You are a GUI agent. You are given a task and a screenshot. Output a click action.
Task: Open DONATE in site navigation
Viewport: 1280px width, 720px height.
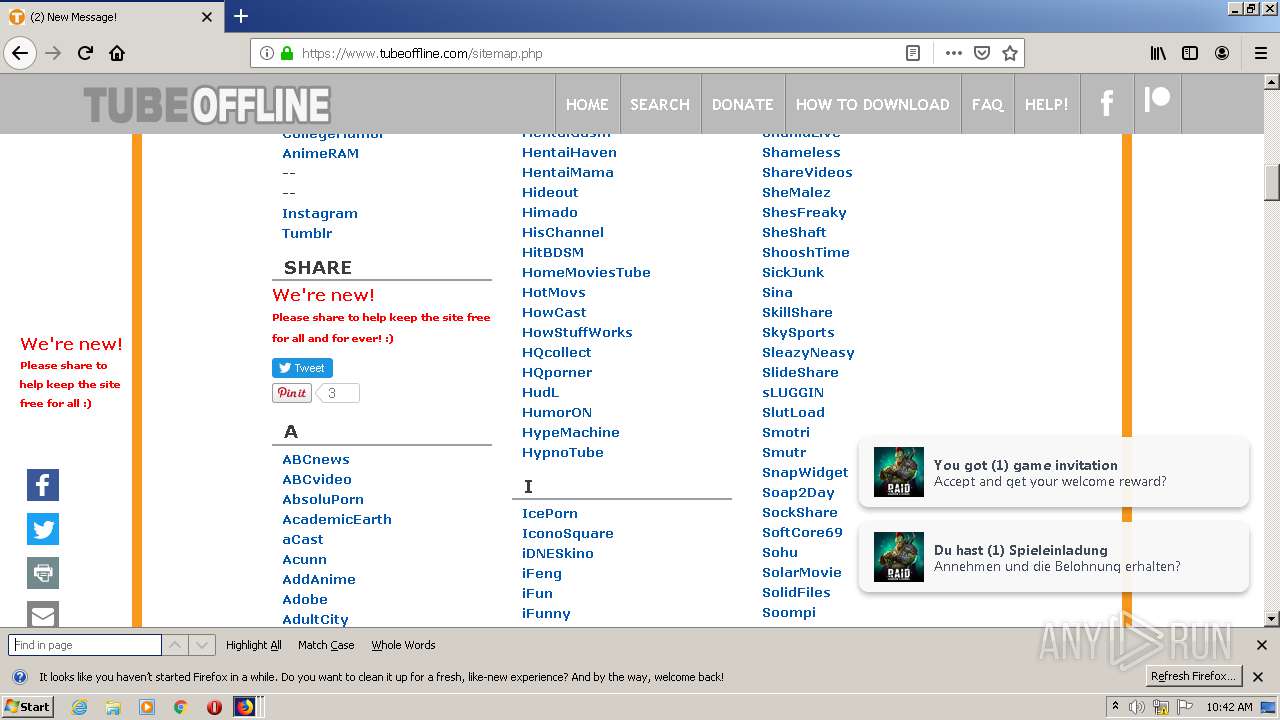pos(742,104)
